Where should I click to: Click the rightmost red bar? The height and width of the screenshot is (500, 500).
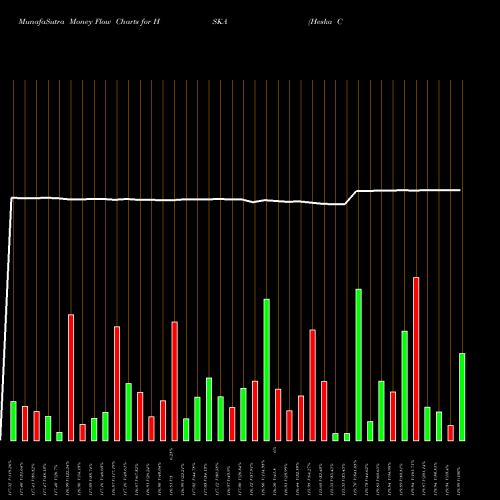(451, 433)
